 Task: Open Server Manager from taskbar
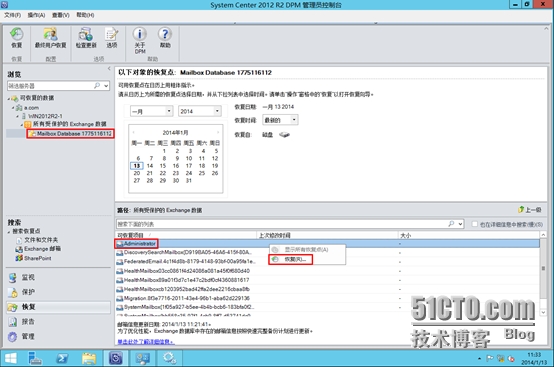pos(35,358)
